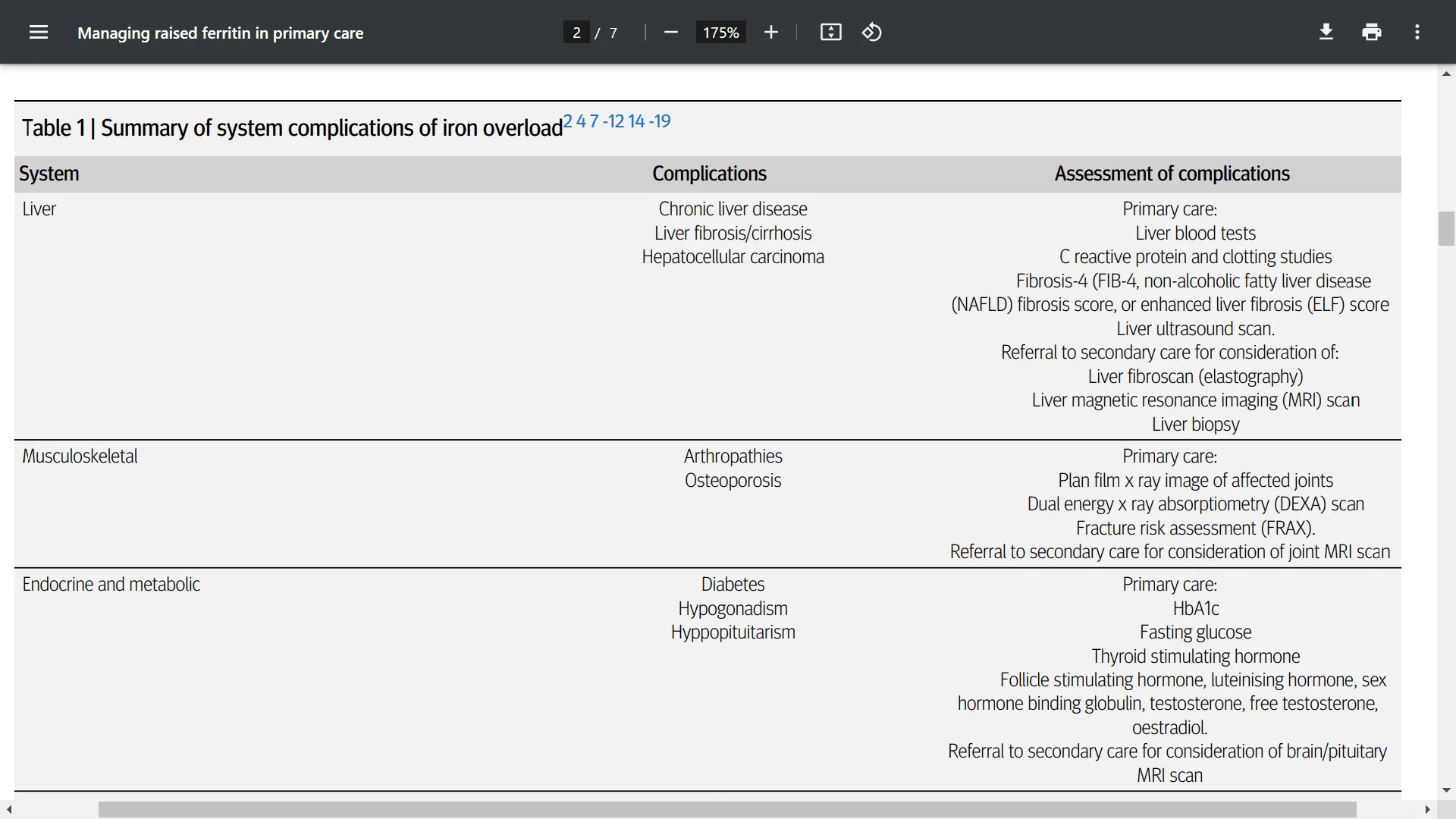Open the sidebar hamburger menu
This screenshot has width=1456, height=819.
point(39,32)
